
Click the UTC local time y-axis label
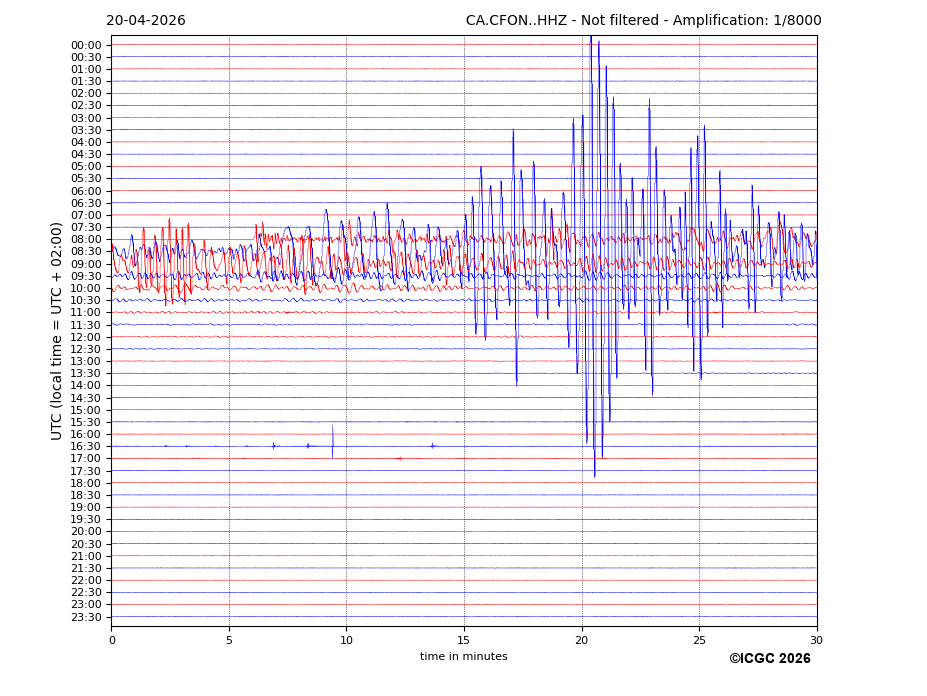point(57,331)
